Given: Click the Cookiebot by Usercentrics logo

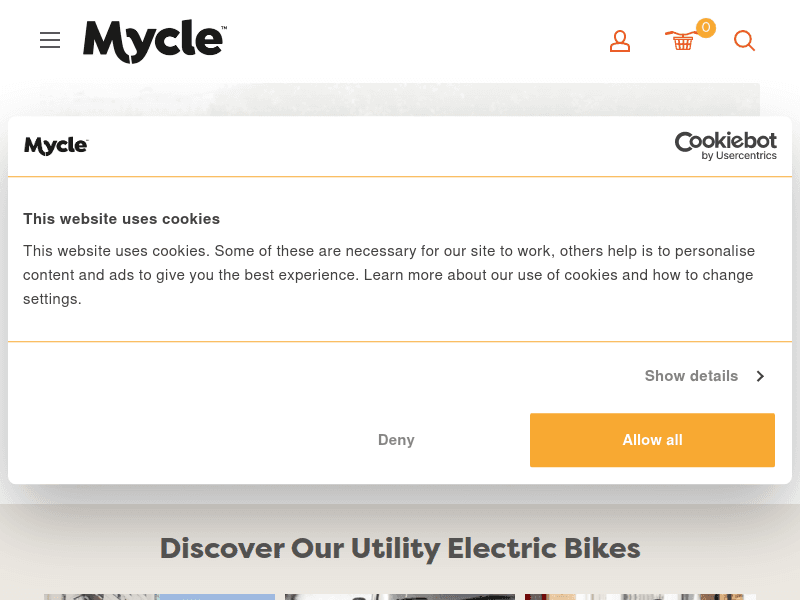Looking at the screenshot, I should pos(726,146).
